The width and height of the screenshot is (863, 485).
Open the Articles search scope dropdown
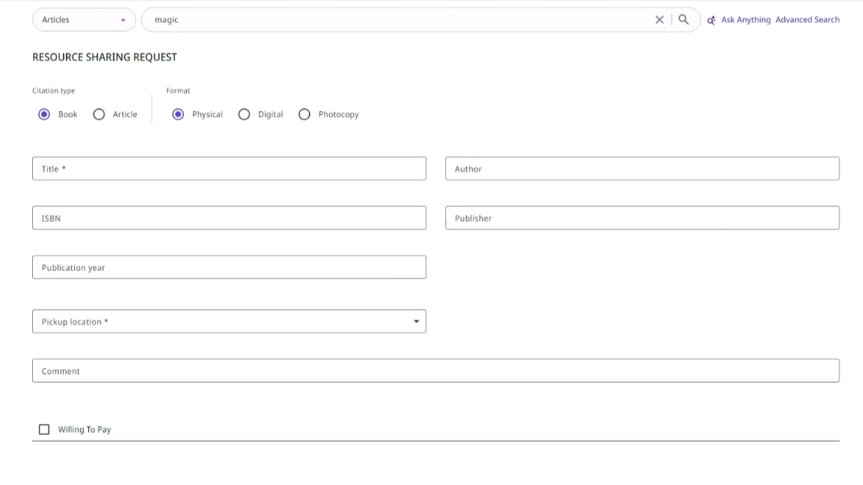pyautogui.click(x=84, y=20)
